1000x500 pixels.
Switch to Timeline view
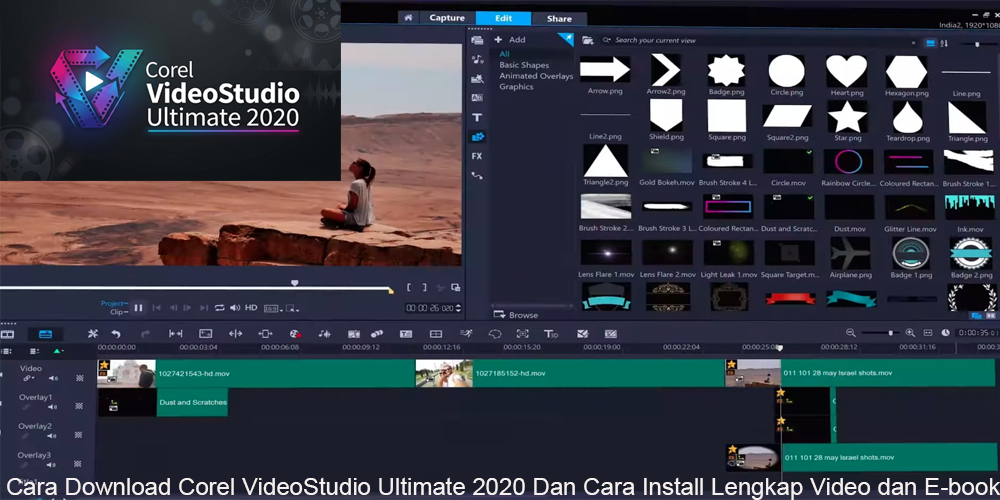click(x=45, y=334)
